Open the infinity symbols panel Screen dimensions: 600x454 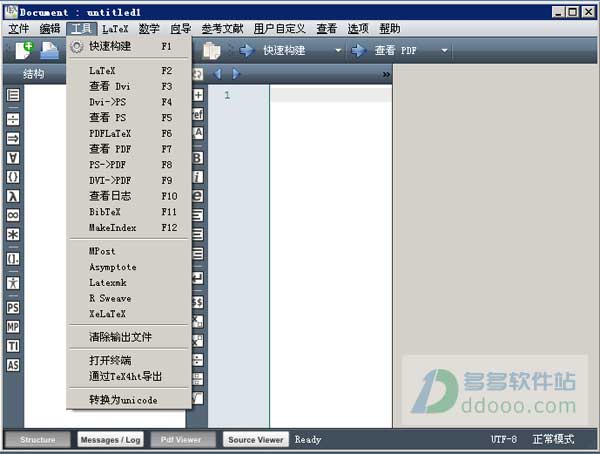click(x=13, y=215)
